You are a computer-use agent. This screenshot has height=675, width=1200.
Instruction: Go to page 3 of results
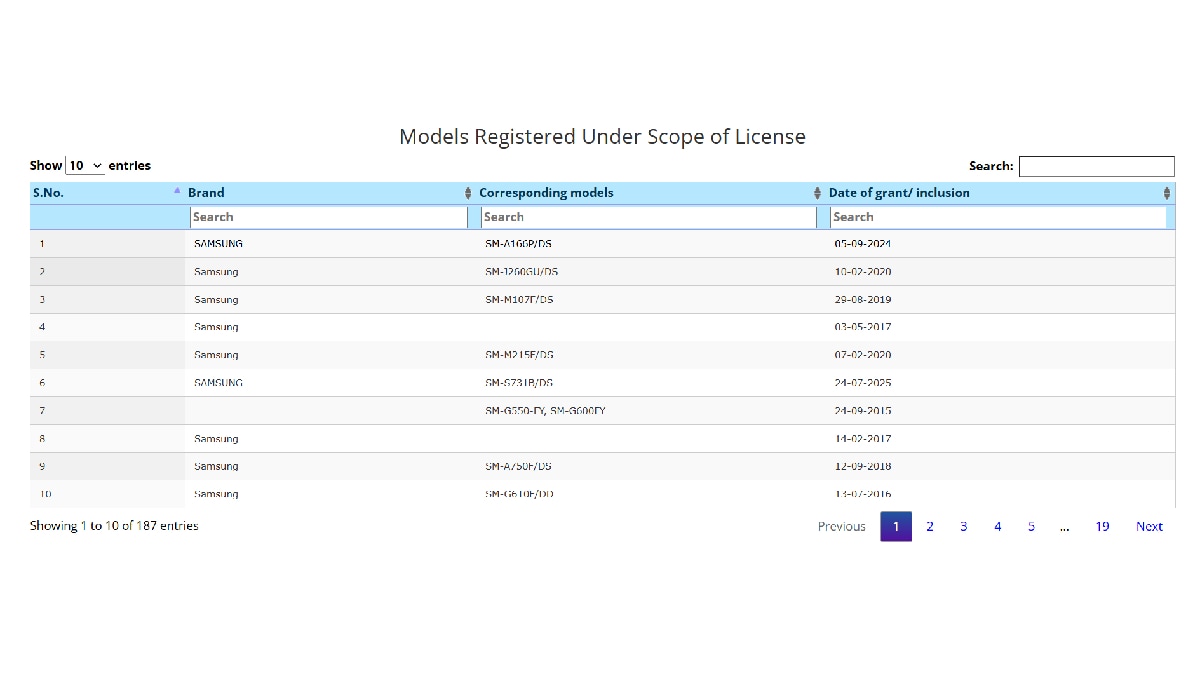[x=963, y=526]
